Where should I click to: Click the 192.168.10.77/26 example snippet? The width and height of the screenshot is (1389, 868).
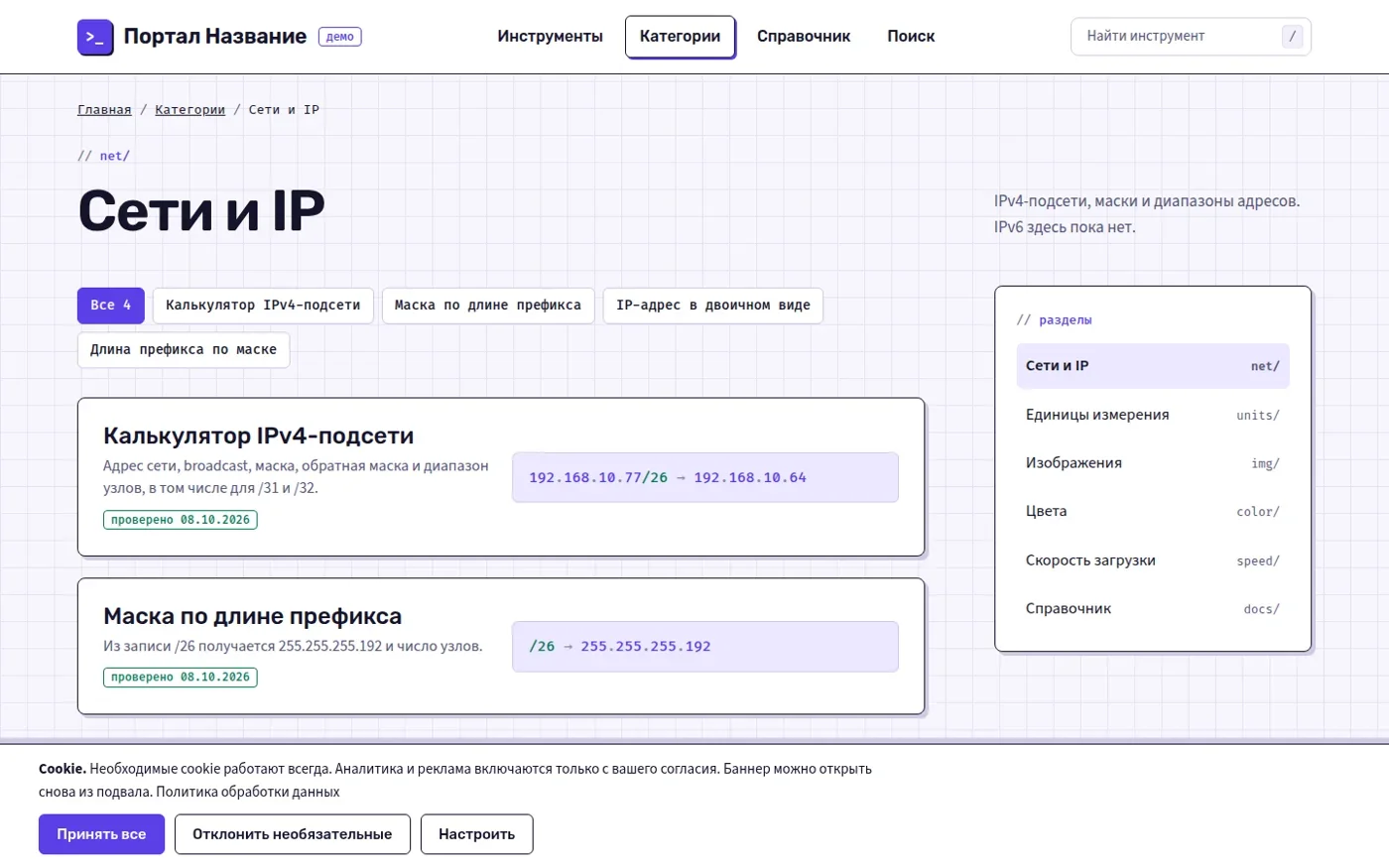(705, 478)
